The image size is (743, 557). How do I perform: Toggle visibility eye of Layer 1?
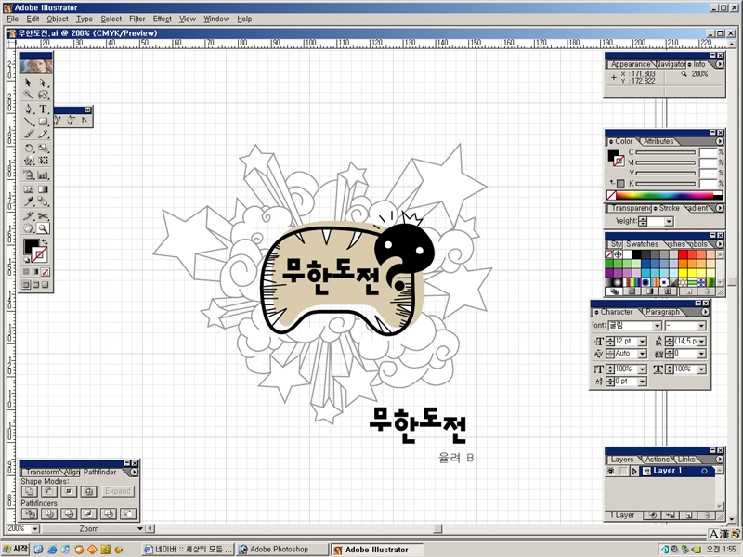point(610,471)
